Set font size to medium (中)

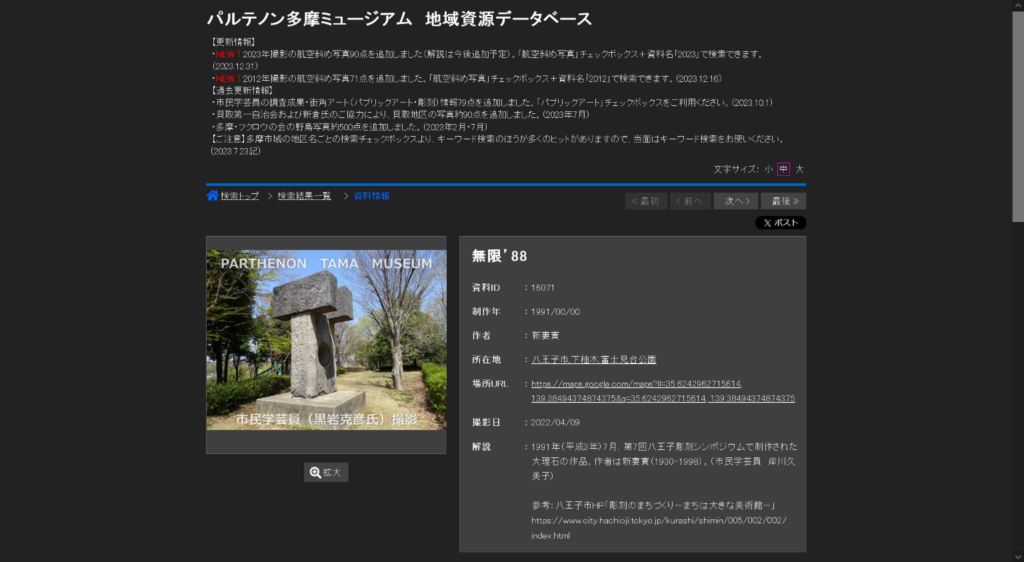point(783,169)
